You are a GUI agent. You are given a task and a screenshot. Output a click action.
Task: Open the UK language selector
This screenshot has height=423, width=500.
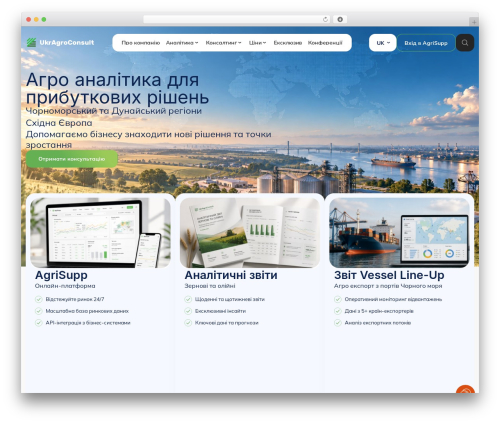[383, 43]
